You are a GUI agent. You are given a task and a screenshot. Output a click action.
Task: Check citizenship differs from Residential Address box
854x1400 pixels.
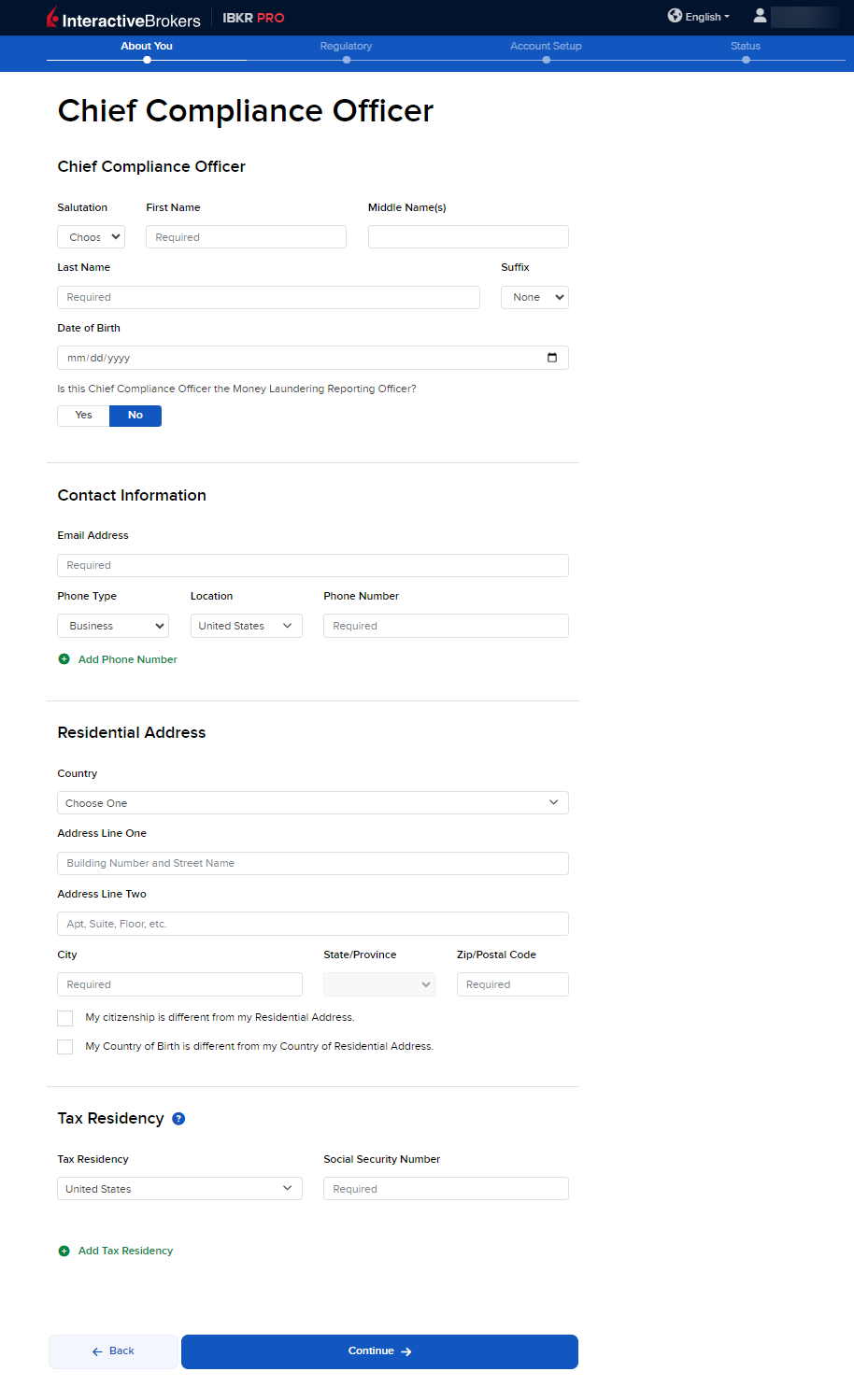65,1018
